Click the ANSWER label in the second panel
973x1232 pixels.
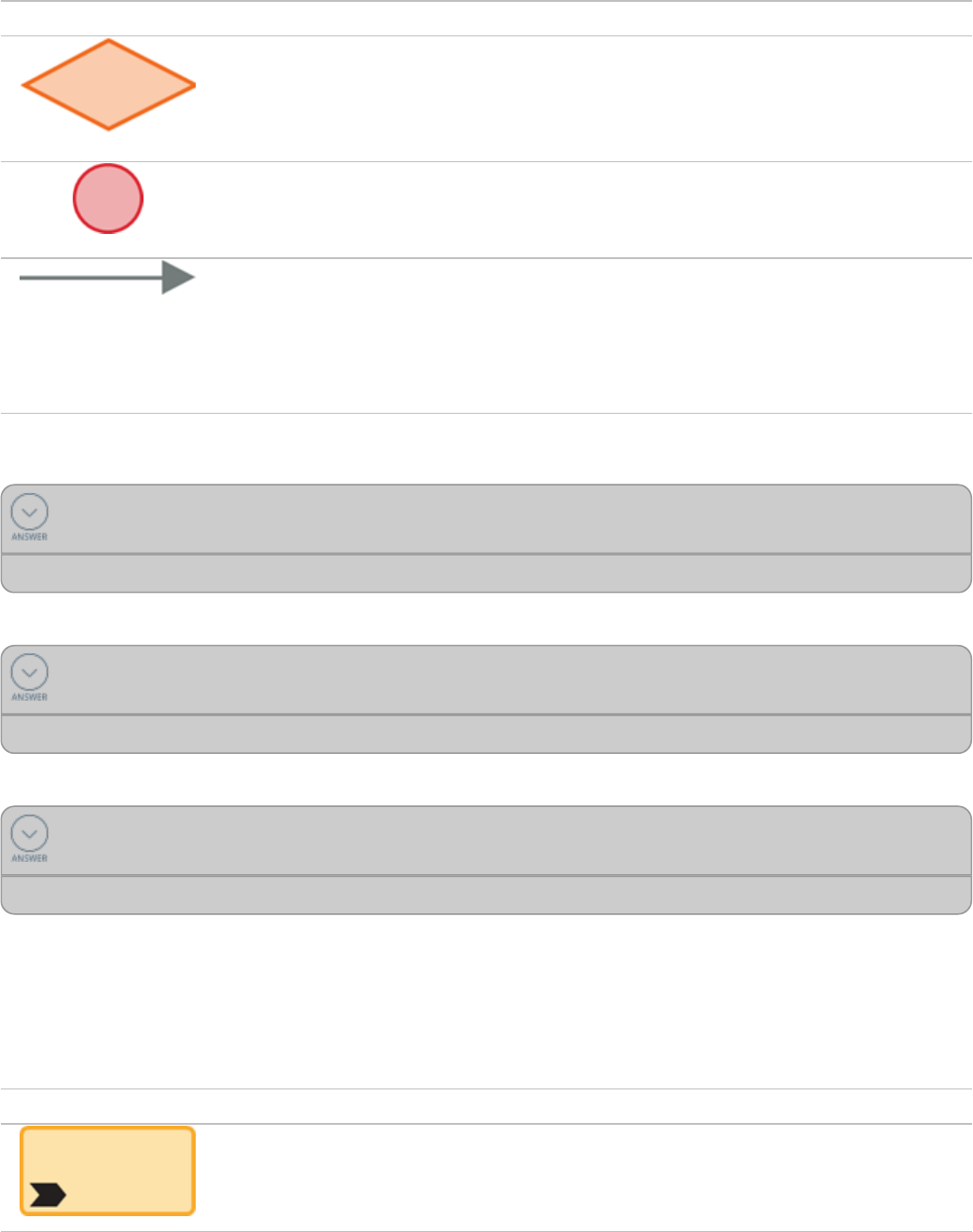30,697
